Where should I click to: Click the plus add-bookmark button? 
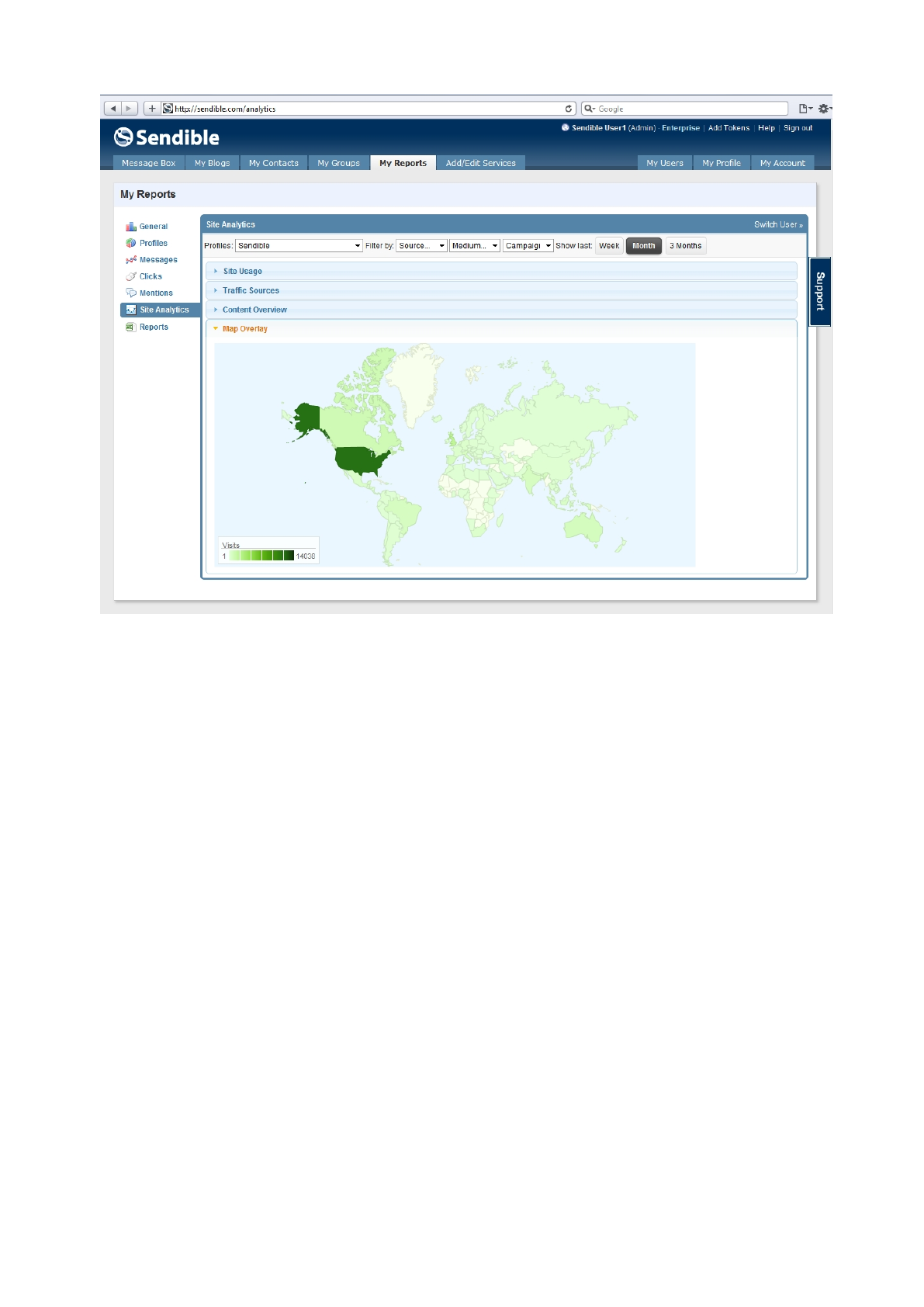point(152,109)
